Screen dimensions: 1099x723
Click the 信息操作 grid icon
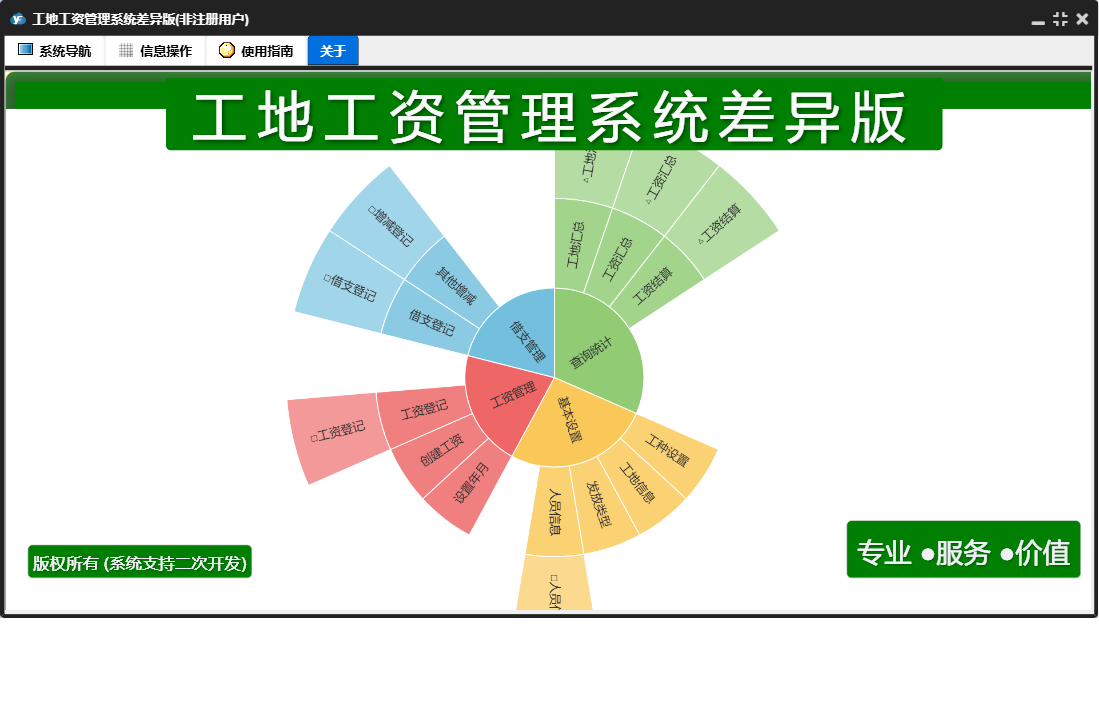tap(125, 50)
